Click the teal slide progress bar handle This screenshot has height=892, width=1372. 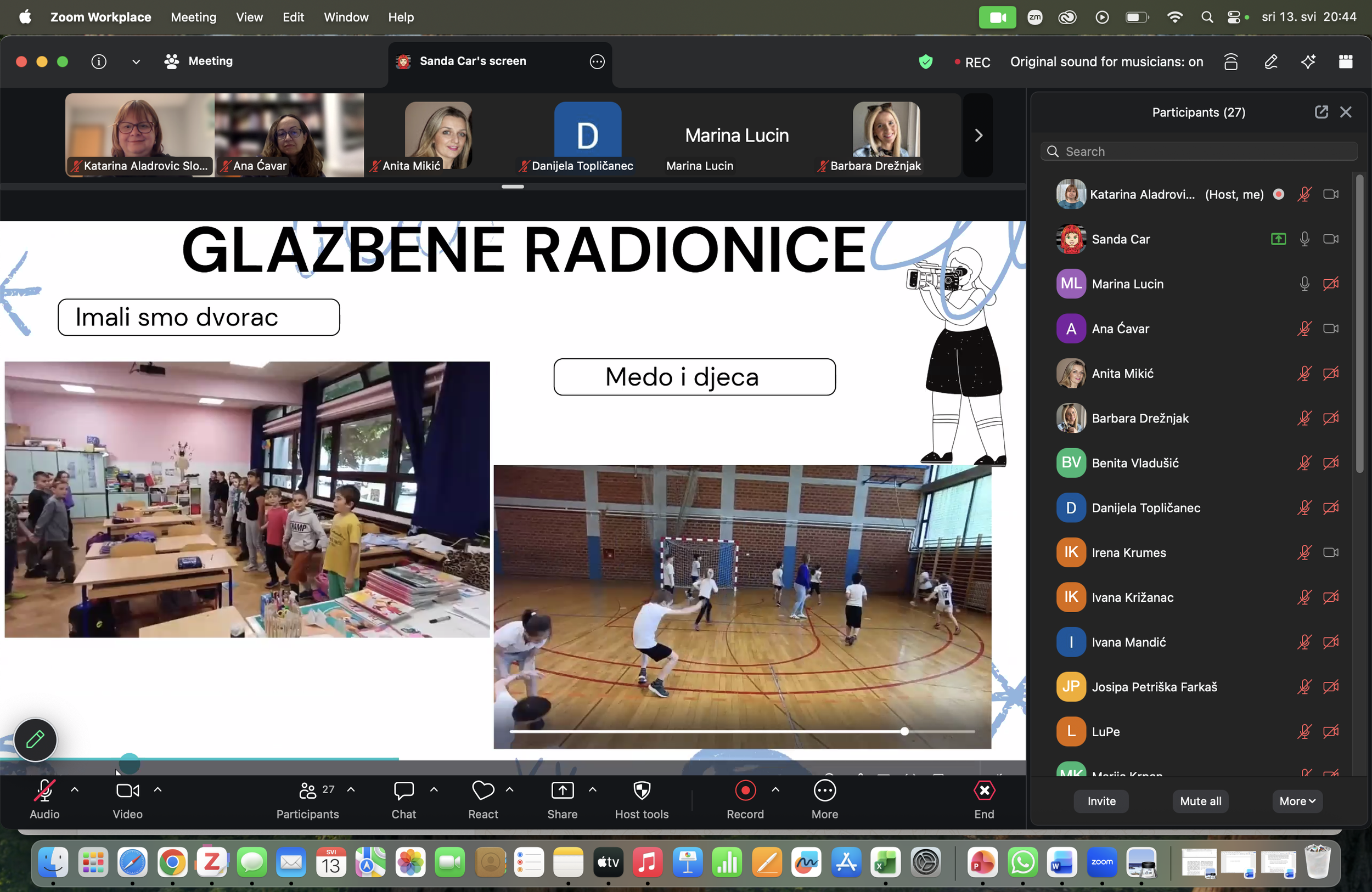tap(130, 763)
